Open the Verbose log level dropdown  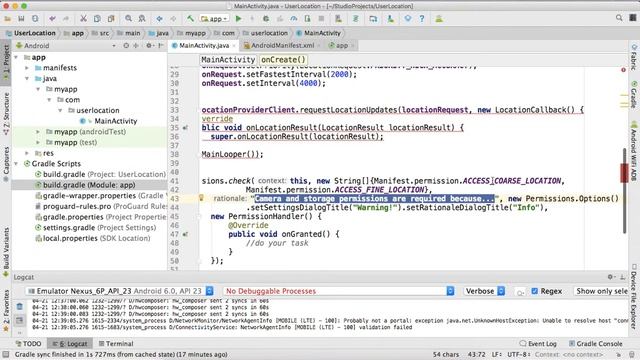pos(484,291)
